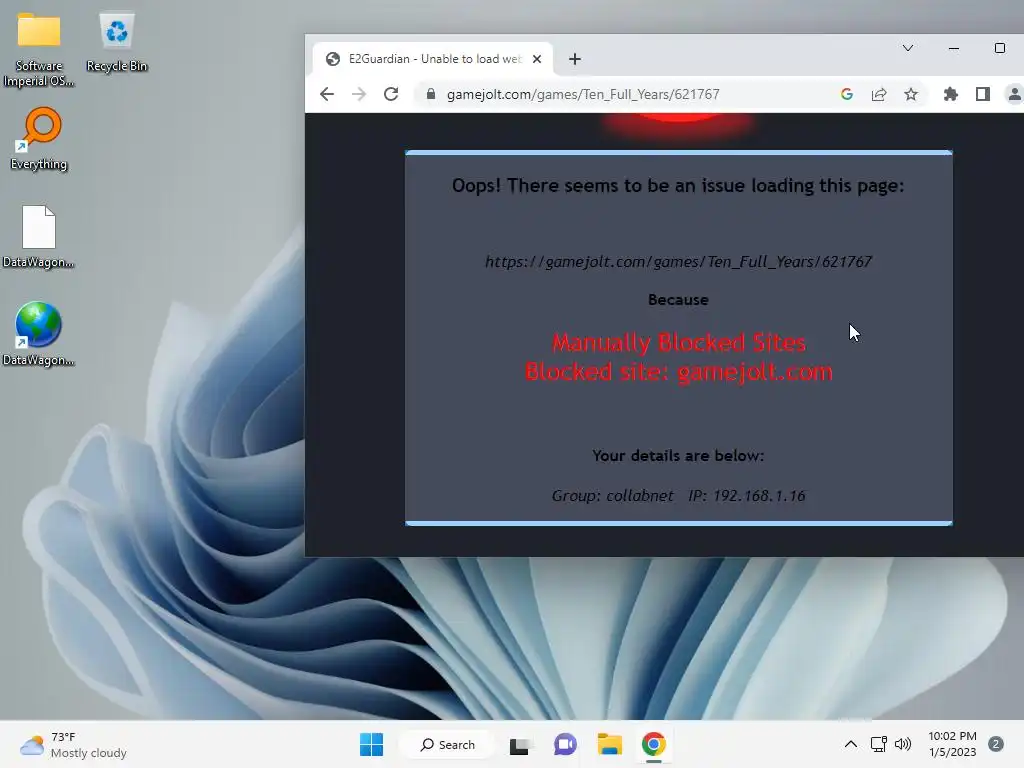Image resolution: width=1024 pixels, height=768 pixels.
Task: Open the Chat taskbar app
Action: pos(565,744)
